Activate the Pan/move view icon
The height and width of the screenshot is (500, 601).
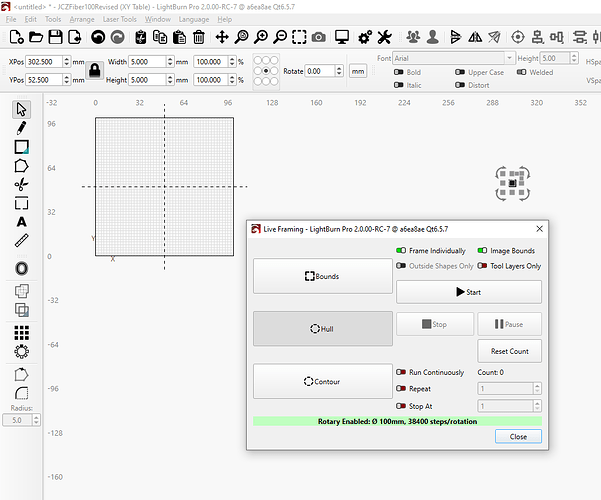point(222,37)
